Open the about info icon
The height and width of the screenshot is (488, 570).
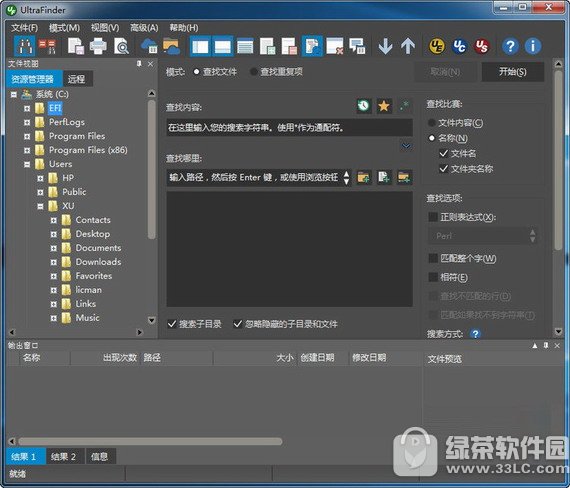pos(533,46)
